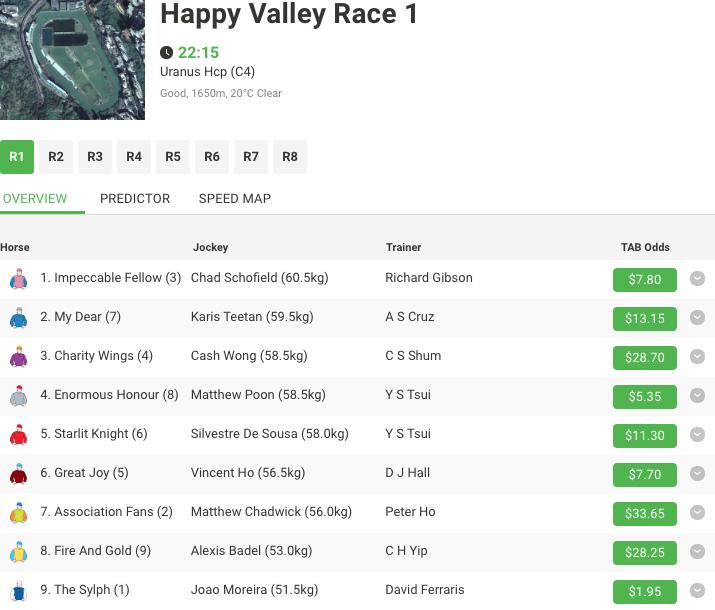Click Association Fans' yellow silks icon
Screen dimensions: 715x610
(18, 513)
